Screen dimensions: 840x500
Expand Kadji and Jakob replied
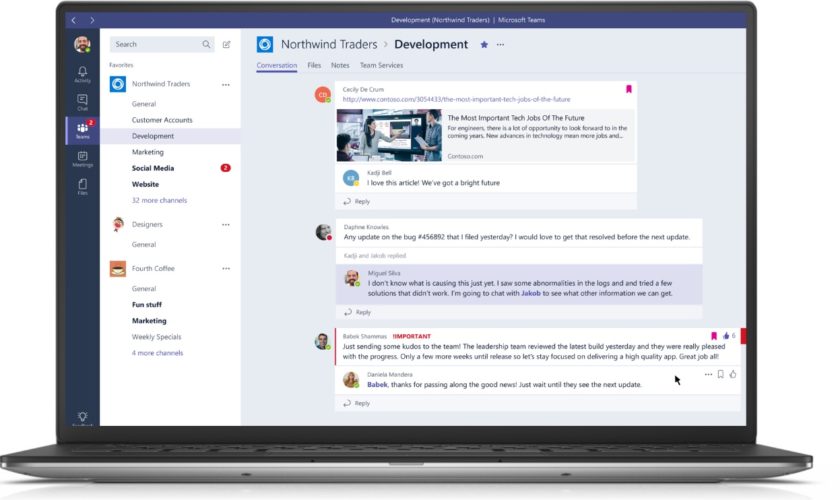point(374,256)
